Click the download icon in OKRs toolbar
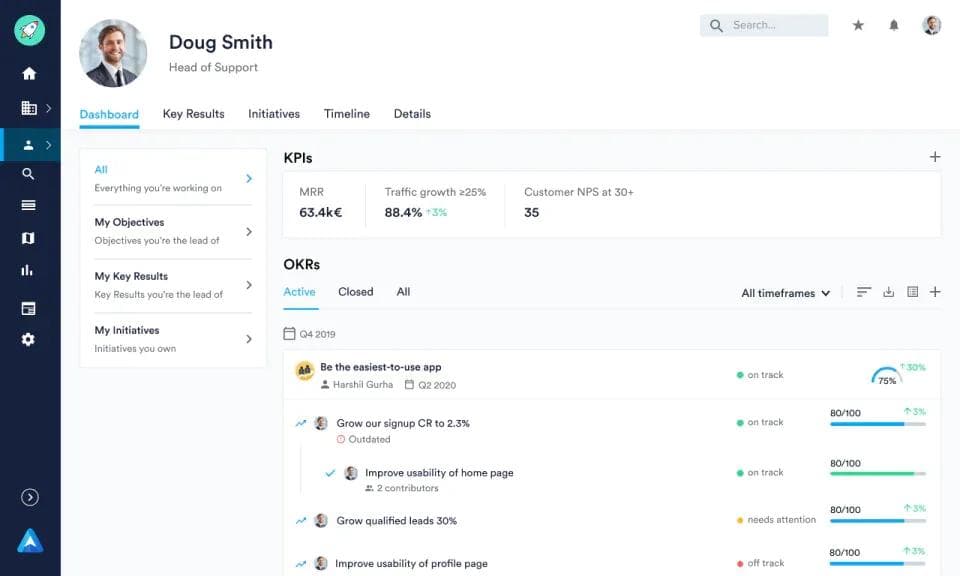The height and width of the screenshot is (576, 960). pos(888,292)
